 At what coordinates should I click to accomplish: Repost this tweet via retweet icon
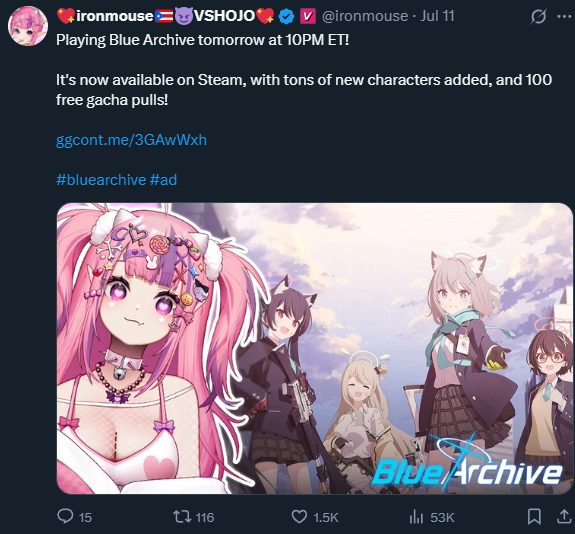pyautogui.click(x=182, y=517)
